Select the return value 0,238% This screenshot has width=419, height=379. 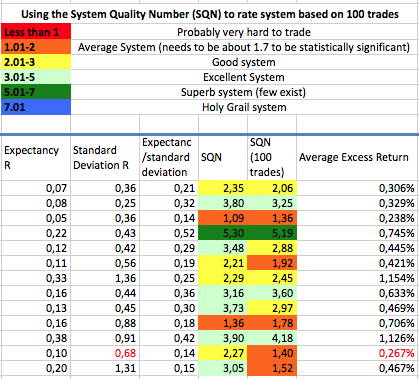pyautogui.click(x=357, y=218)
